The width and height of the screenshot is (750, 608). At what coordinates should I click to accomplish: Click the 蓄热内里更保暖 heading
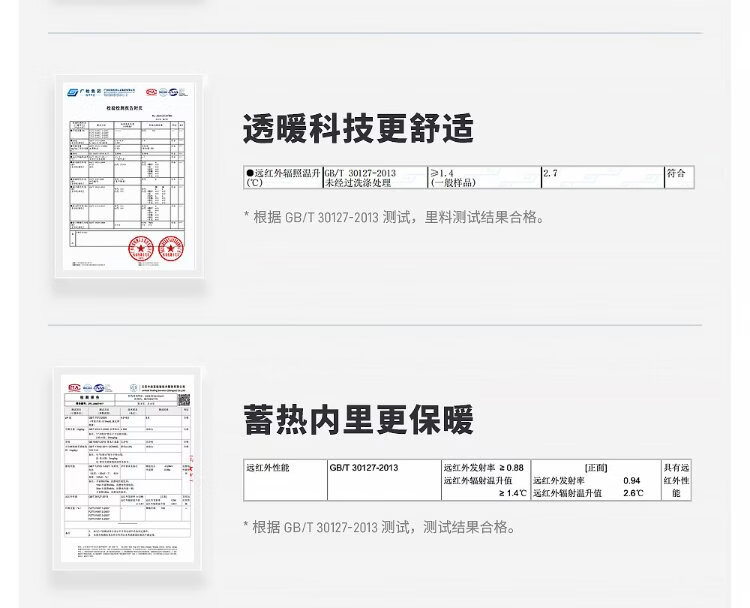tap(358, 421)
